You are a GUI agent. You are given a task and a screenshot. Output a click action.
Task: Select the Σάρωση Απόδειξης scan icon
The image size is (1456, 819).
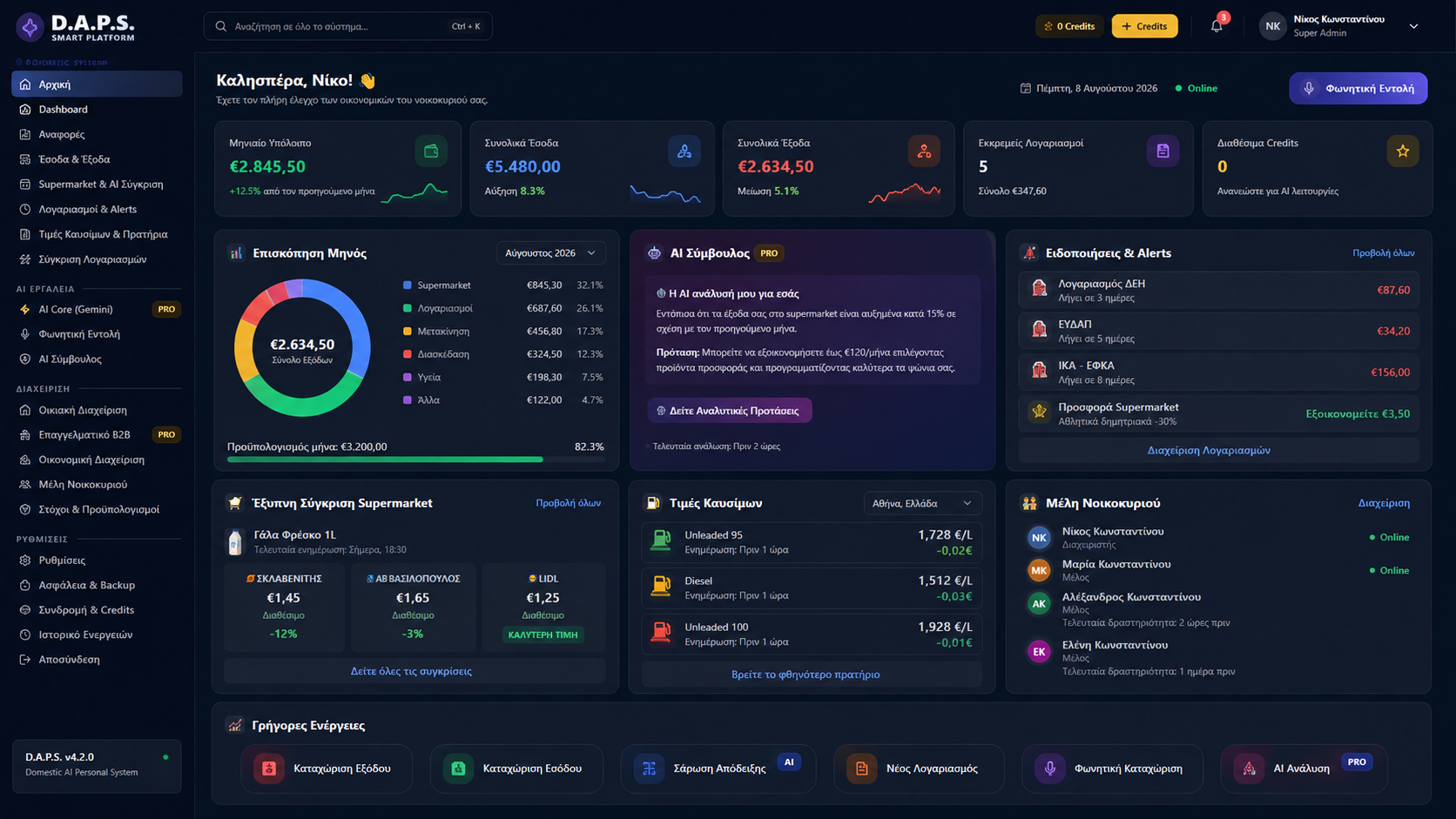coord(649,769)
